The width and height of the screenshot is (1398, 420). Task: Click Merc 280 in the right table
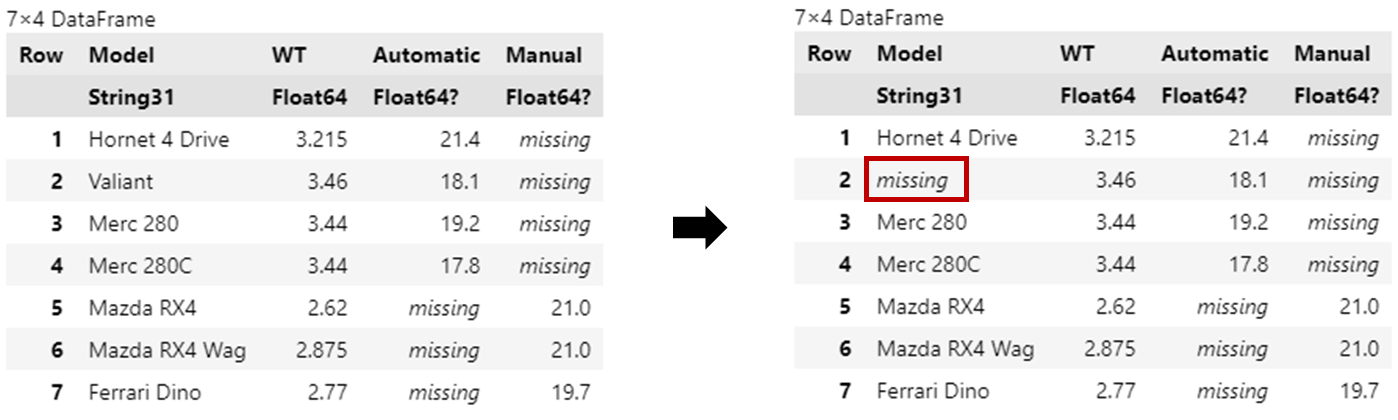click(x=922, y=222)
